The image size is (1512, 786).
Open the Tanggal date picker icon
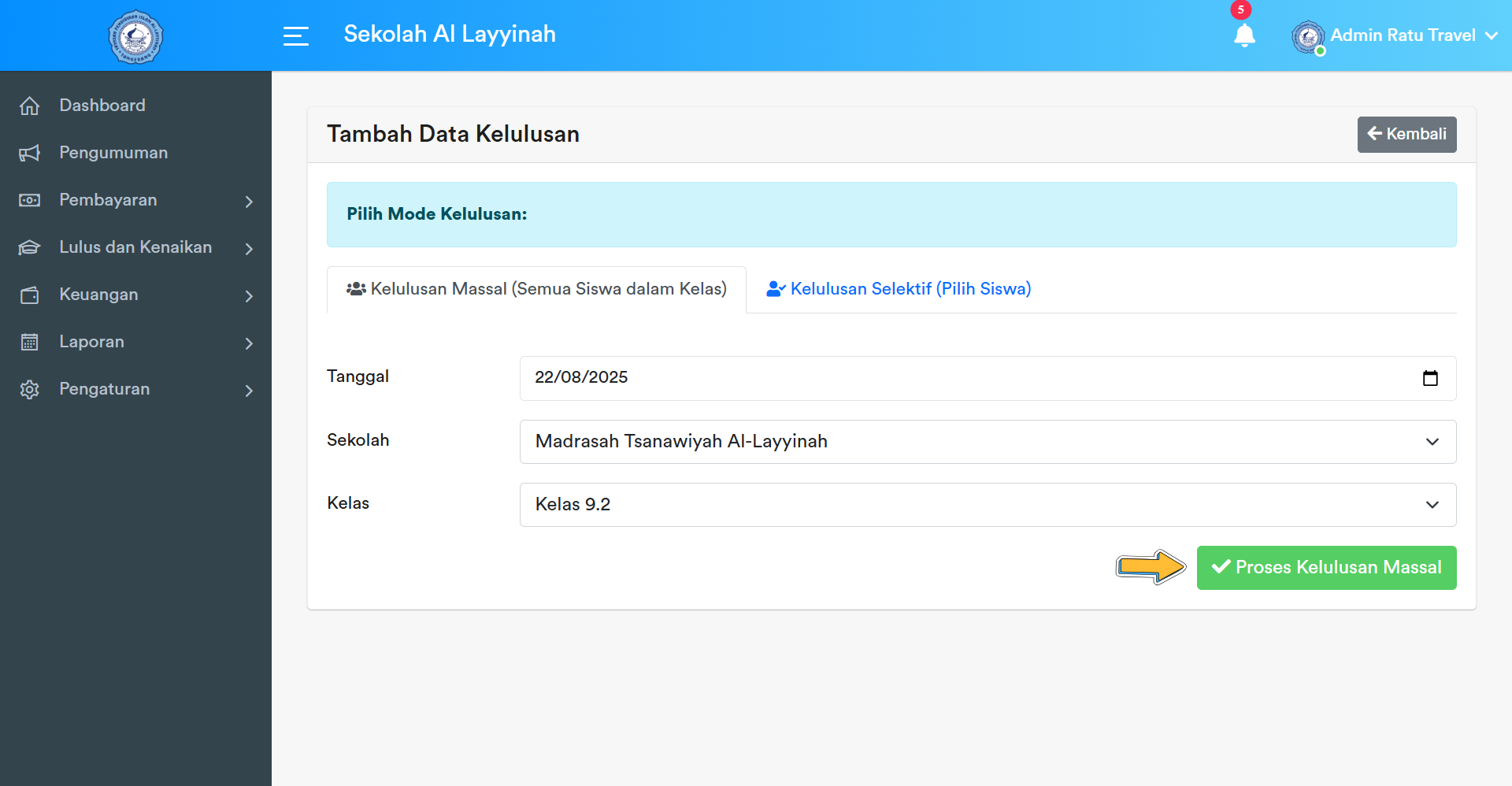(1431, 379)
